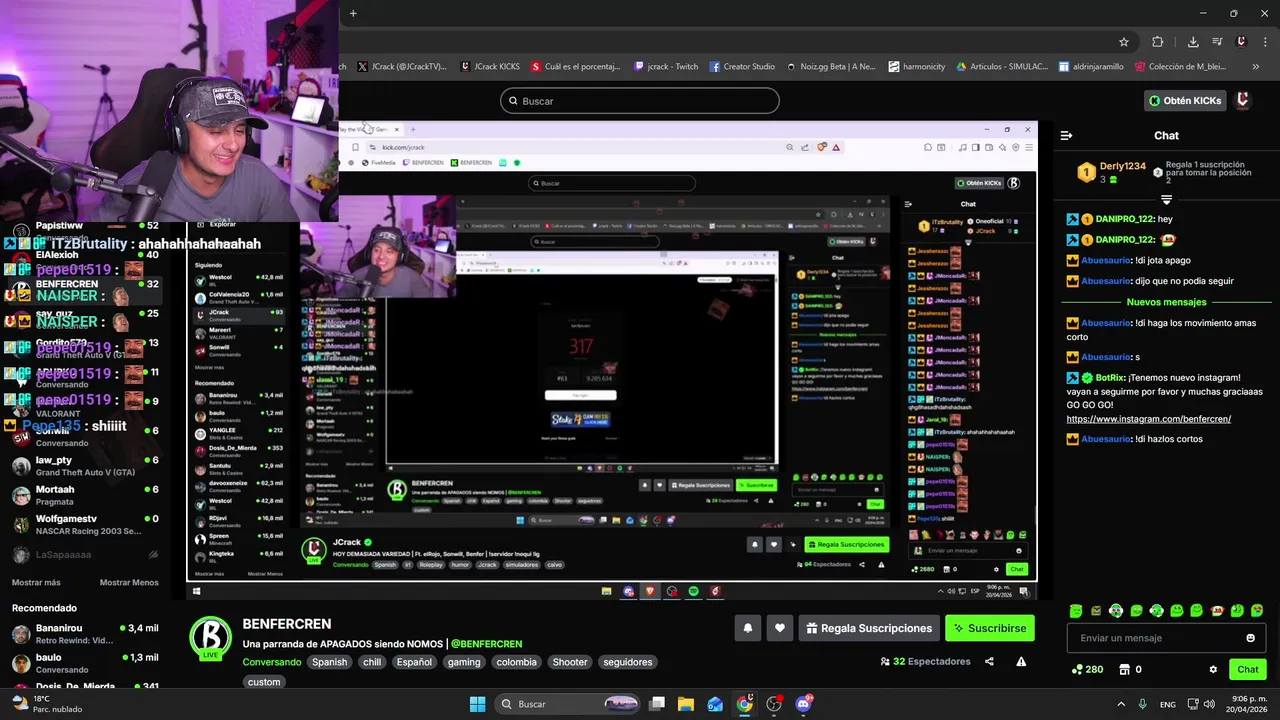This screenshot has height=720, width=1280.
Task: Open the emoji picker in chat input
Action: pos(1250,638)
